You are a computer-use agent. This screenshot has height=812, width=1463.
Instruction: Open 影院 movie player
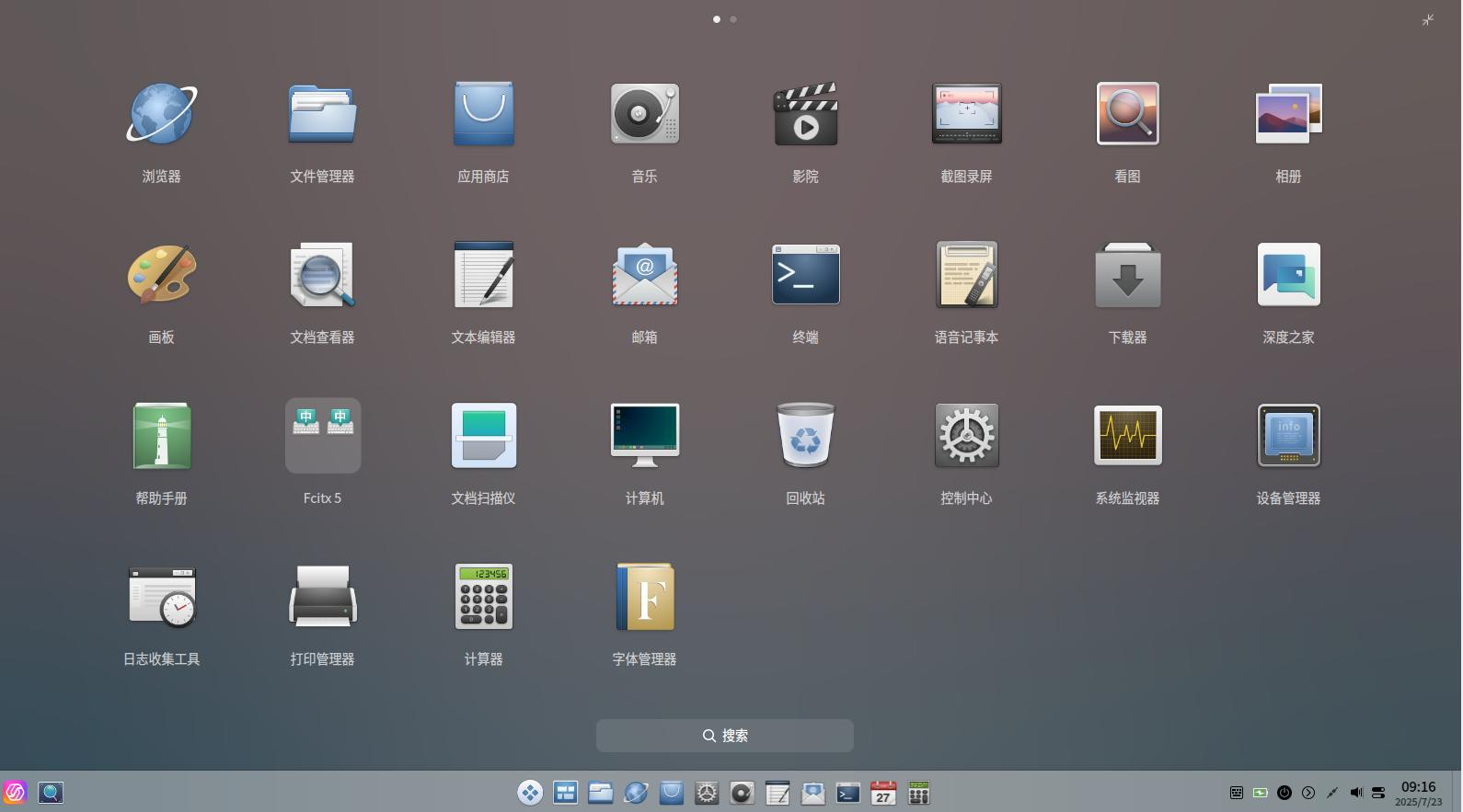[805, 114]
